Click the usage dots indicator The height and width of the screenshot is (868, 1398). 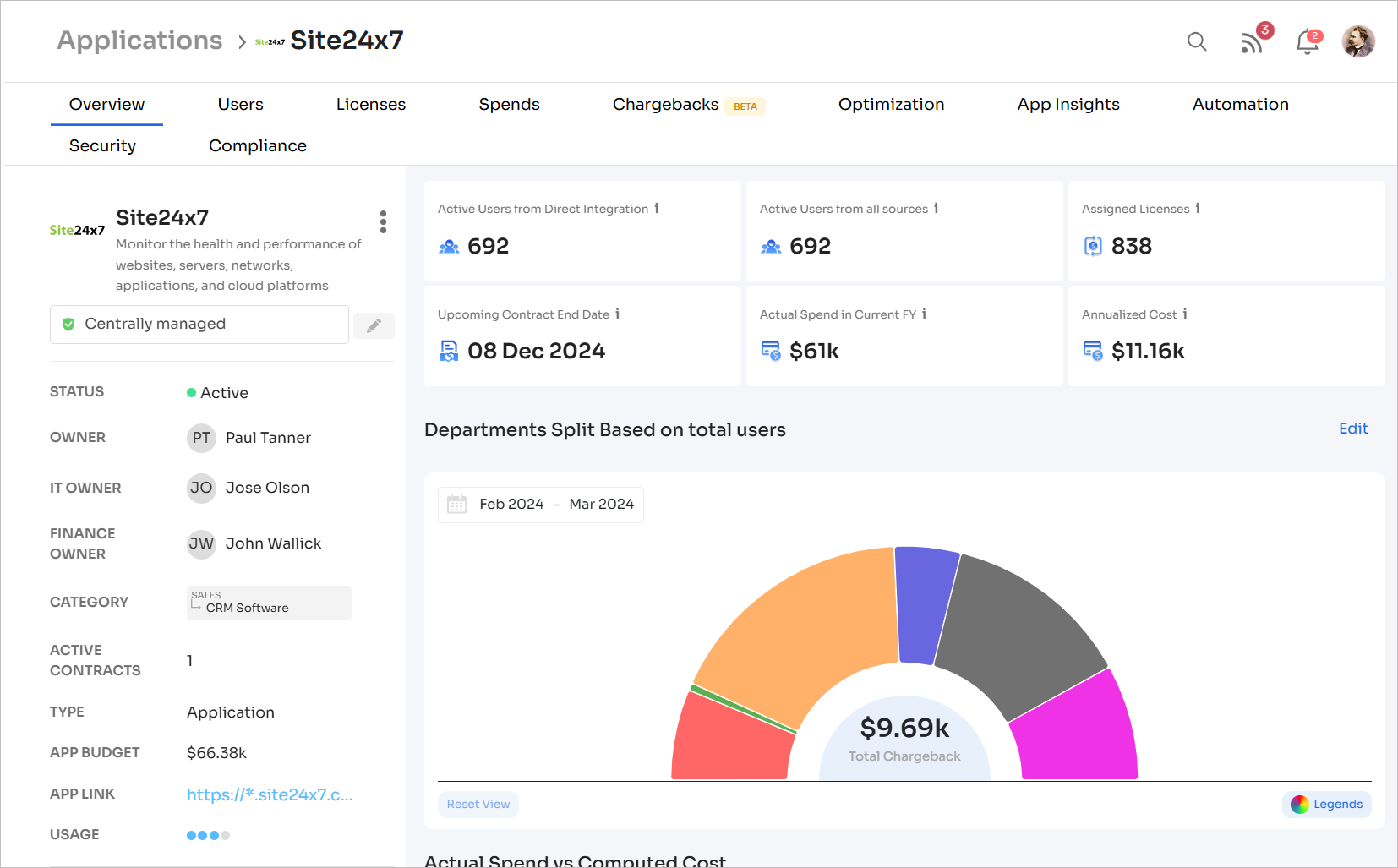[208, 835]
